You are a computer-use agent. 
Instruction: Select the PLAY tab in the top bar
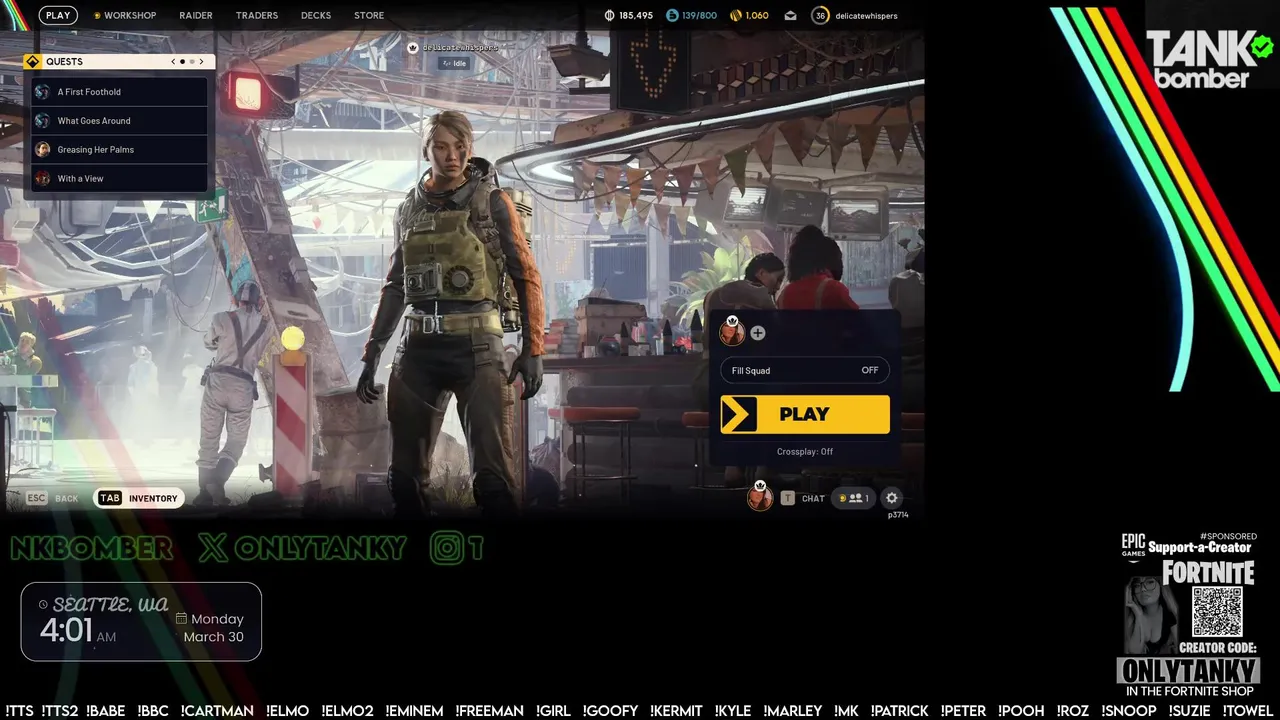tap(58, 15)
